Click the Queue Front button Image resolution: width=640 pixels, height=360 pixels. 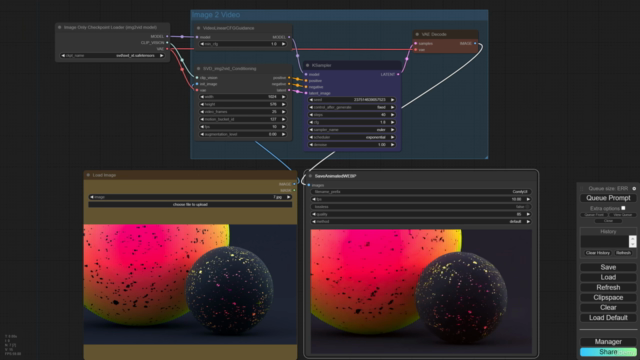pos(594,215)
